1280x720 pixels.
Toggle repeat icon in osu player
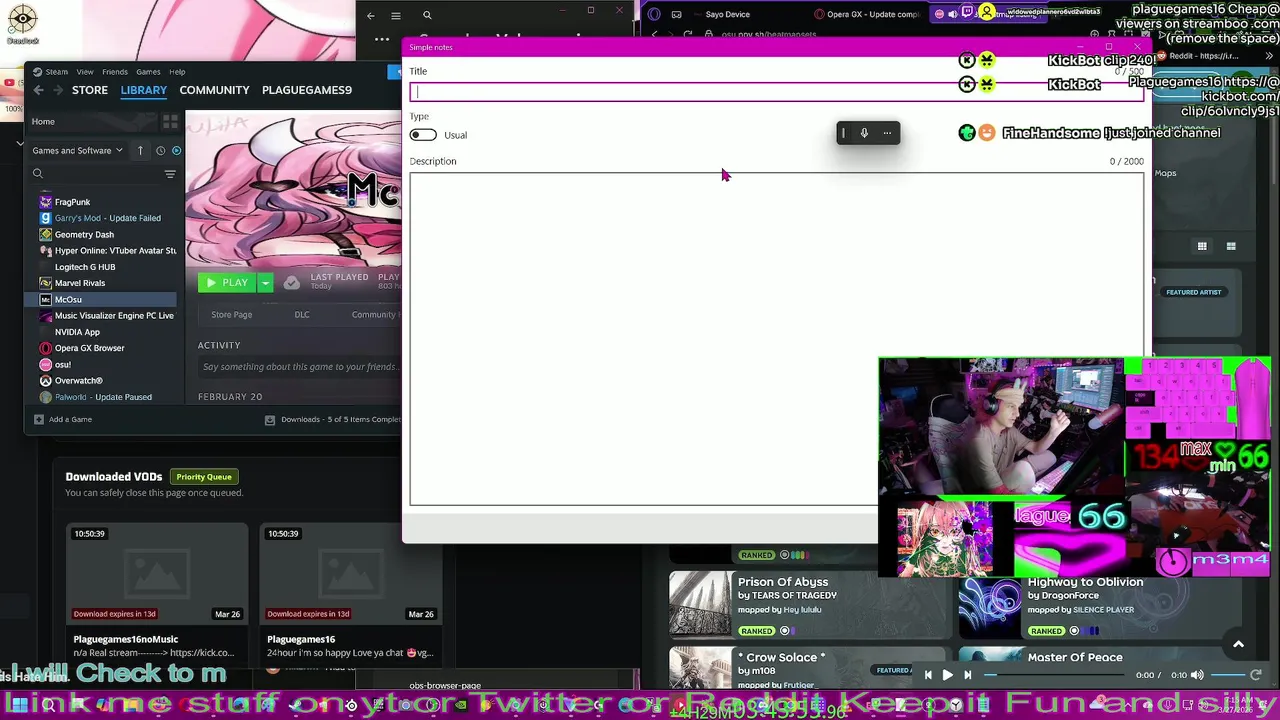click(x=1256, y=675)
